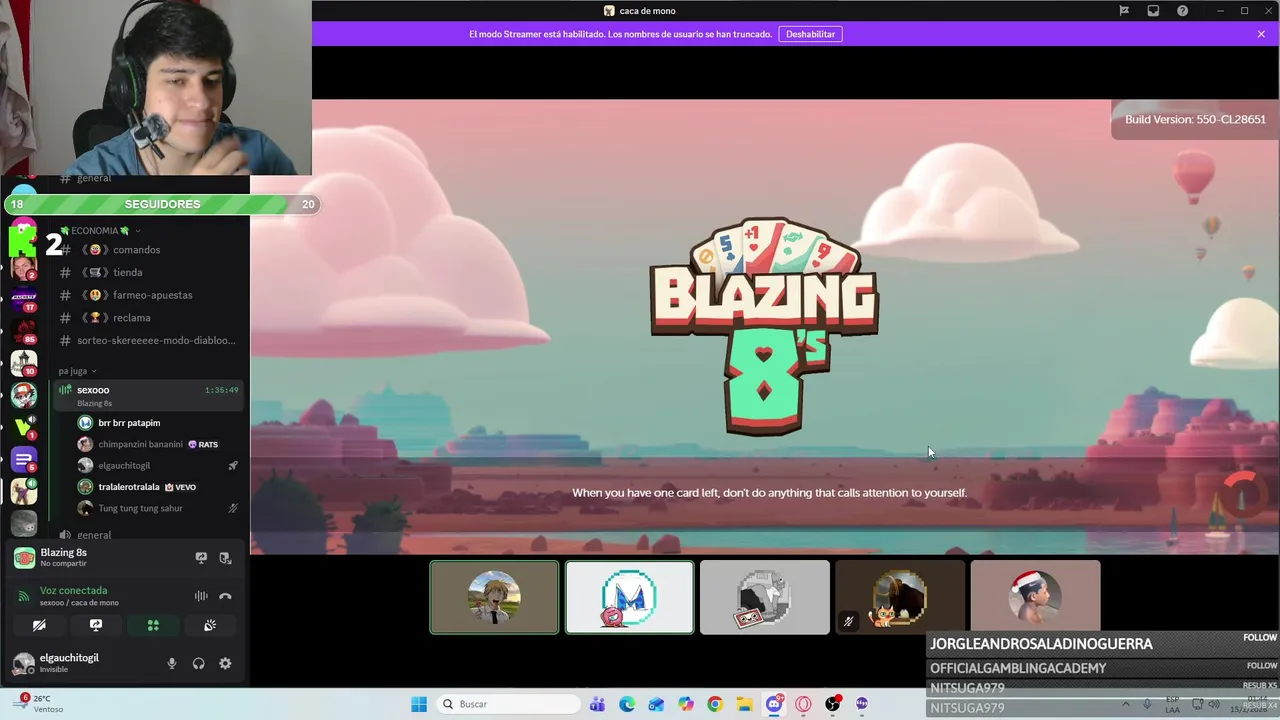Start screen share button
The width and height of the screenshot is (1280, 720).
pos(96,625)
